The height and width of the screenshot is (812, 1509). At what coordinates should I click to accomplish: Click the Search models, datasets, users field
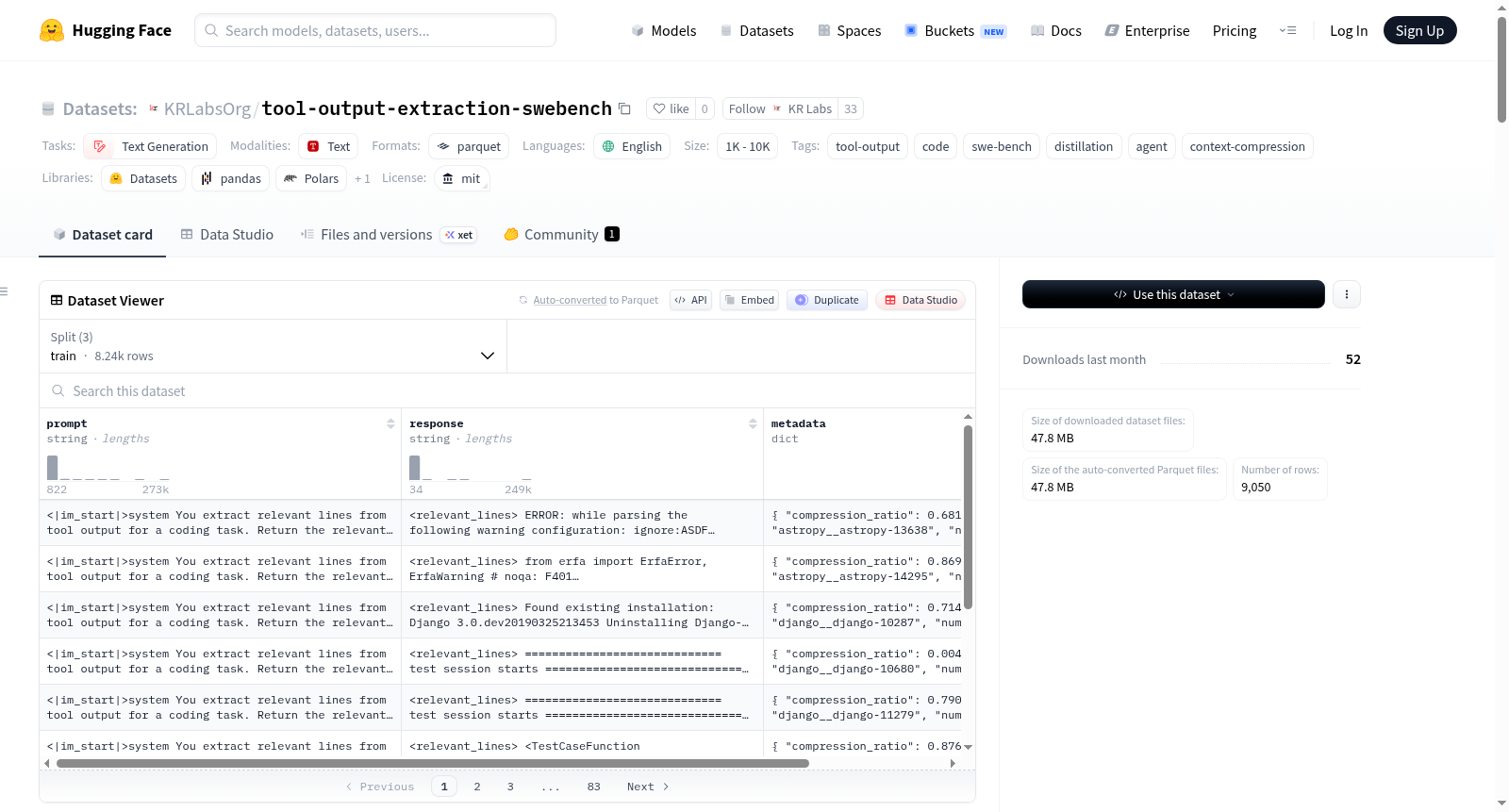[375, 30]
